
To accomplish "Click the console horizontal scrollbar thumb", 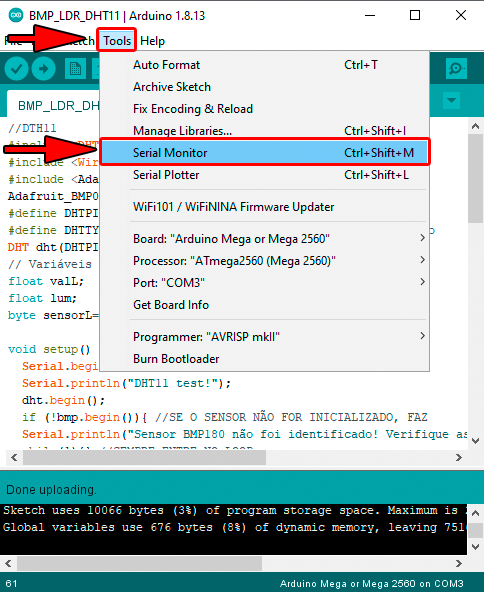I will [x=139, y=563].
